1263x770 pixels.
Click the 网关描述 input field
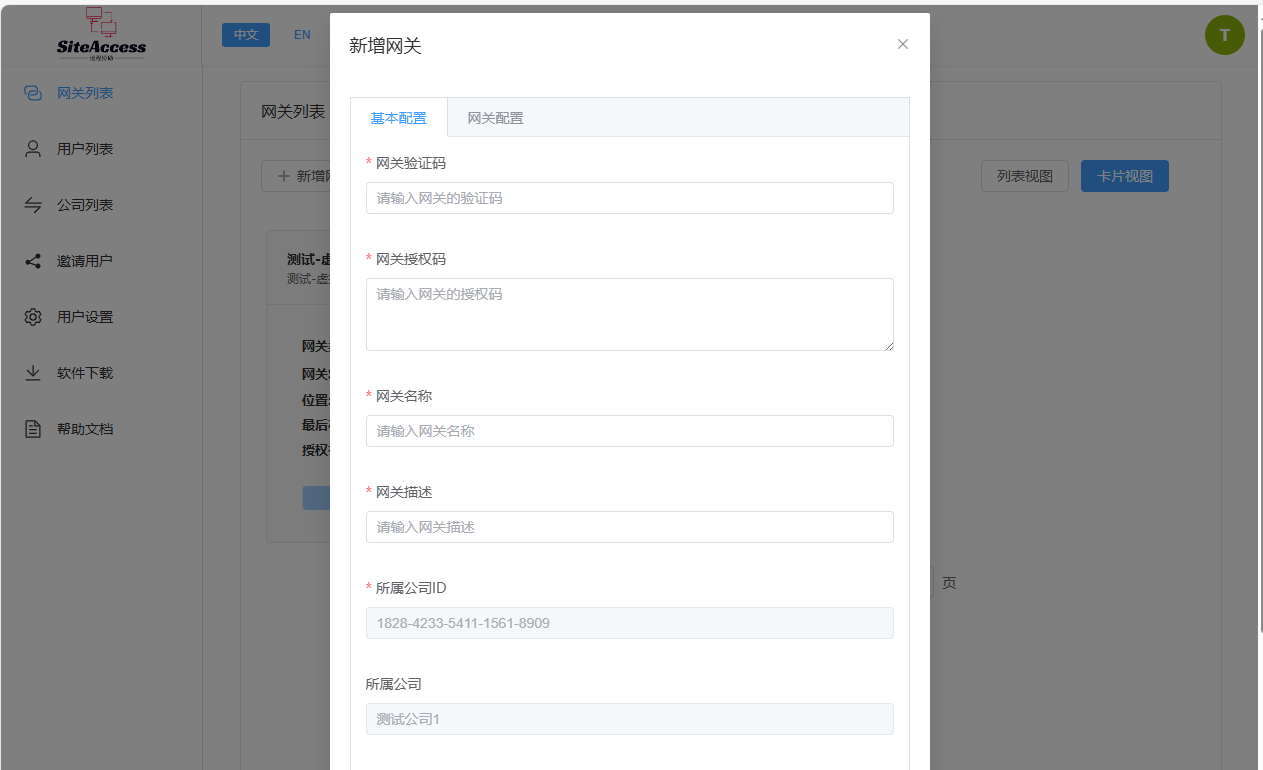coord(629,527)
